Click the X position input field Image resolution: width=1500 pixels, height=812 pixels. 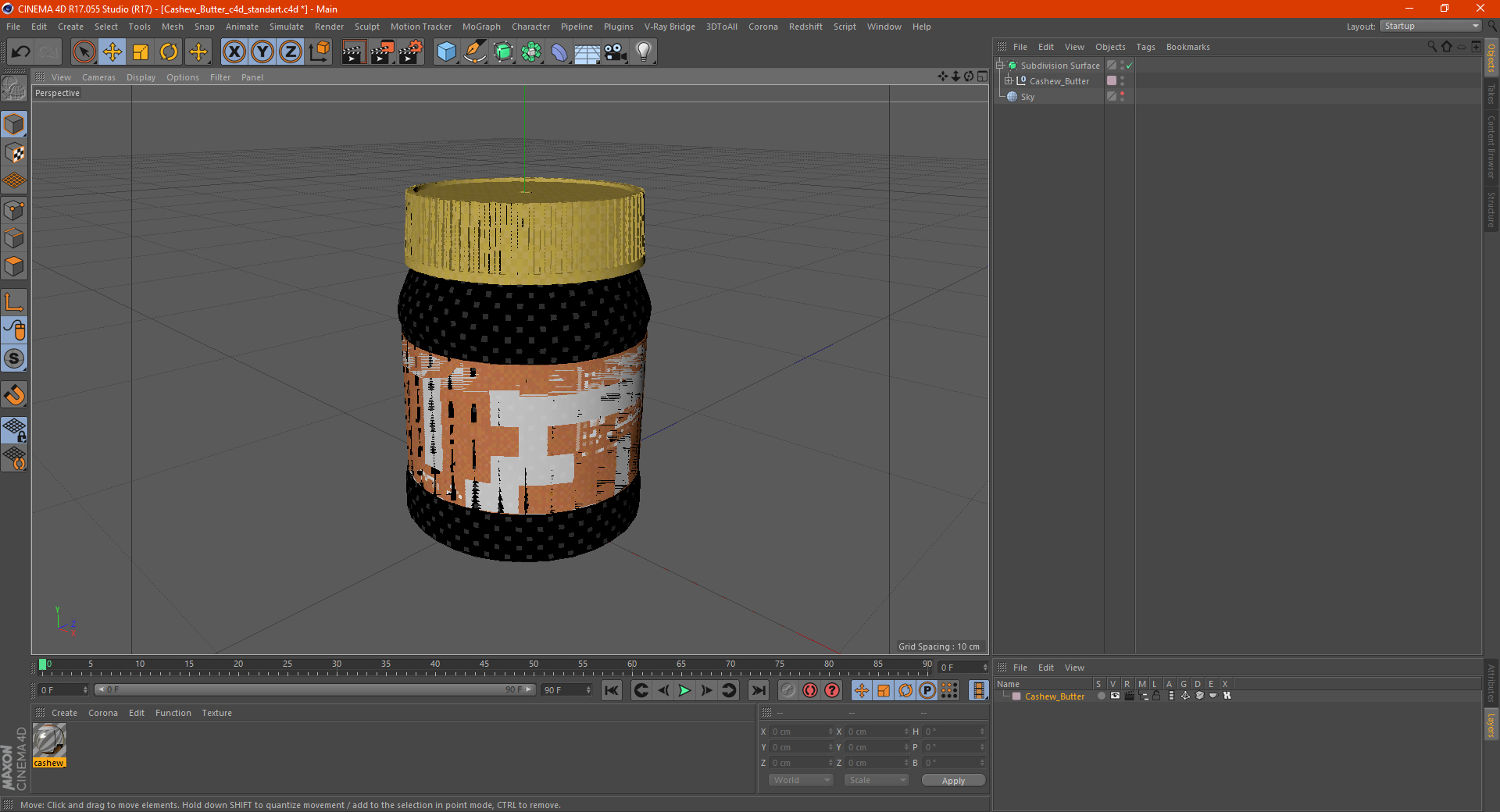coord(799,732)
